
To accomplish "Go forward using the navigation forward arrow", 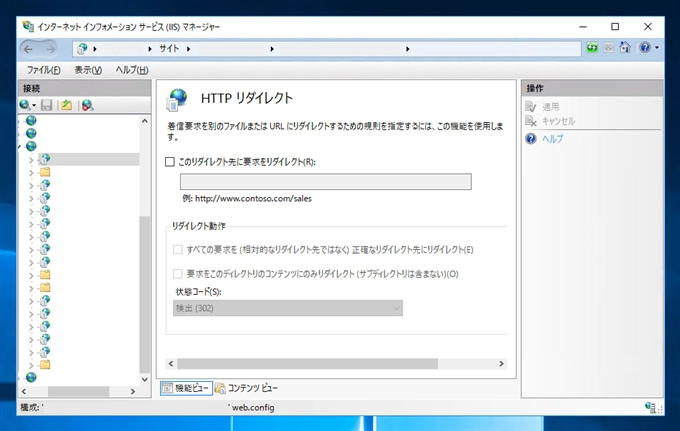I will pos(50,49).
